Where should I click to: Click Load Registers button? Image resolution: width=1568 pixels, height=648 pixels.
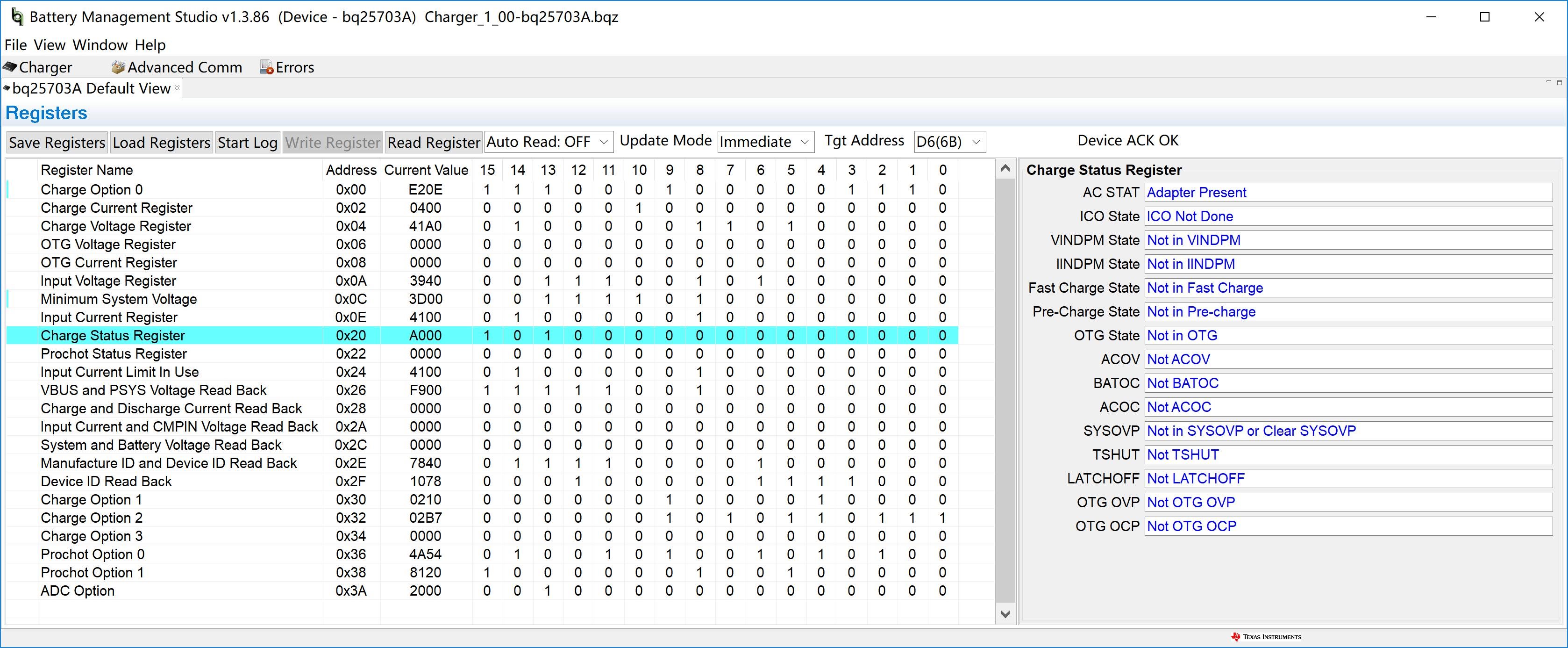click(161, 143)
